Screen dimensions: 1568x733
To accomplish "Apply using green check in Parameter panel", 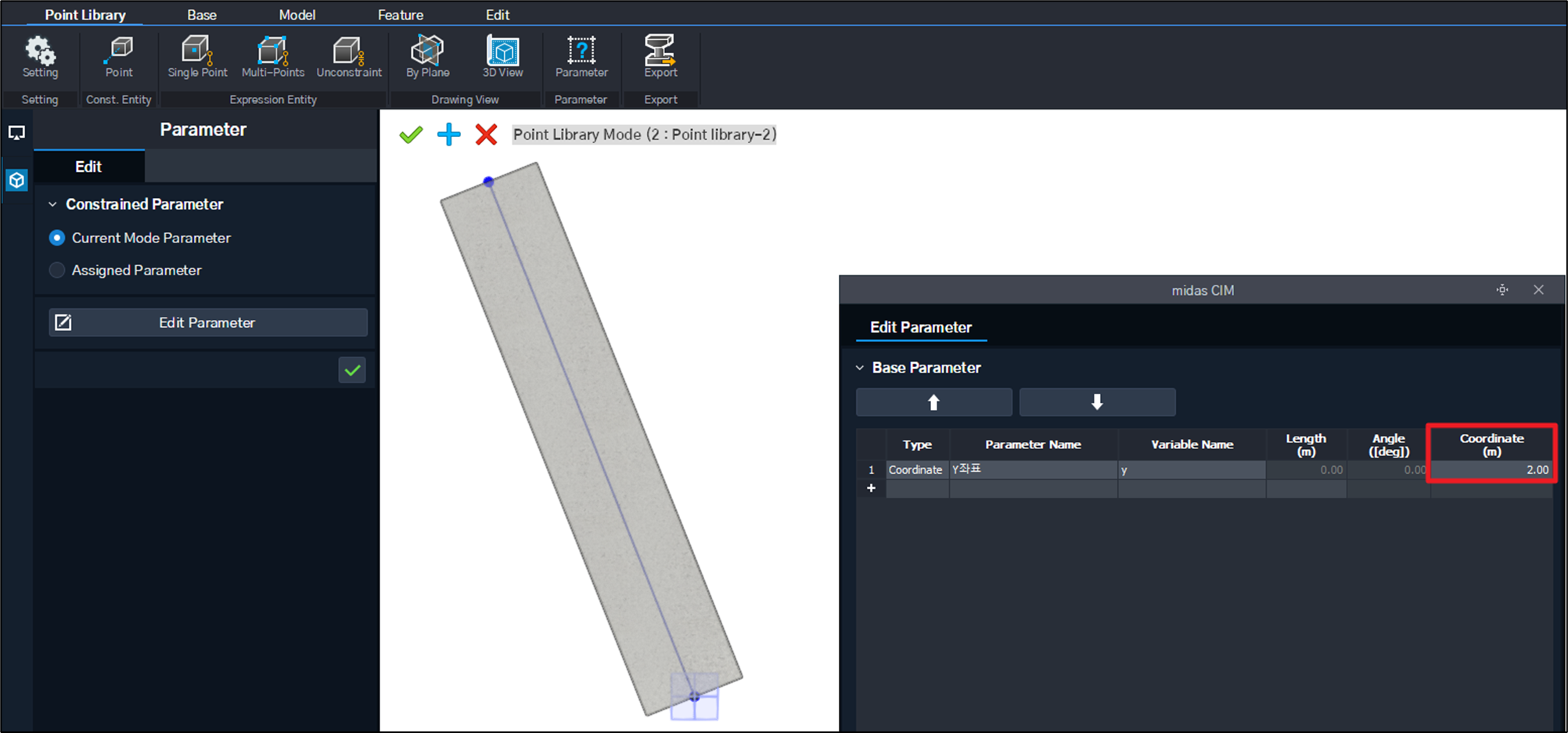I will click(x=352, y=370).
